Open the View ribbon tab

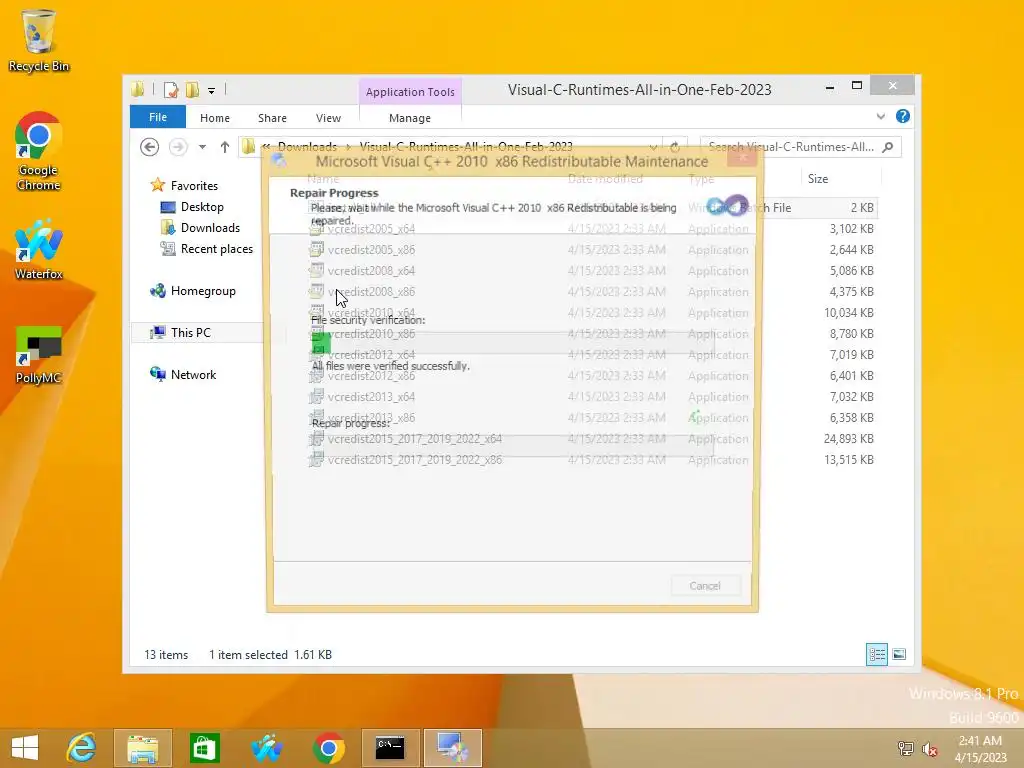point(328,118)
